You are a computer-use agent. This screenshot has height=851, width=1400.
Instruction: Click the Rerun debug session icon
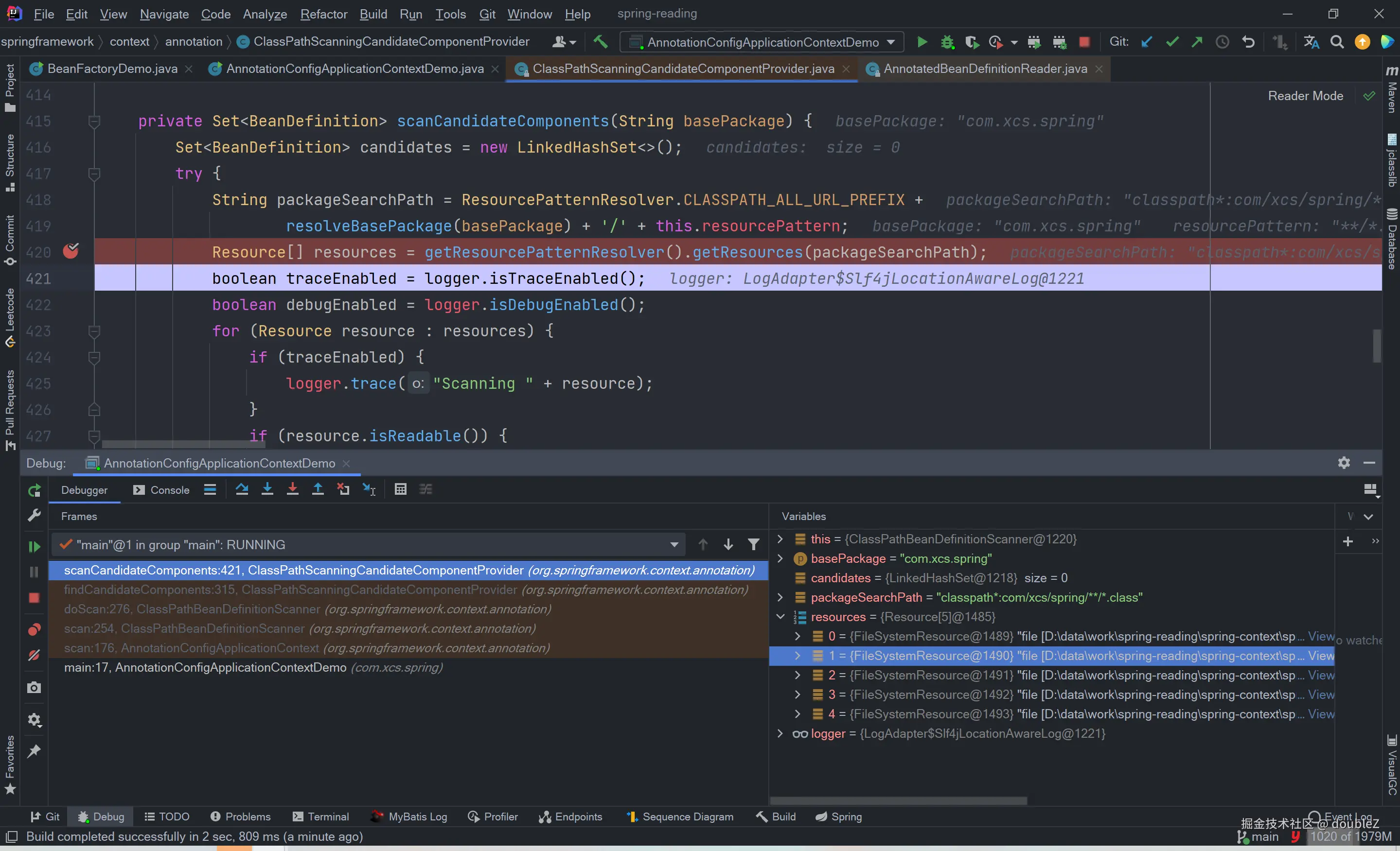pyautogui.click(x=34, y=490)
